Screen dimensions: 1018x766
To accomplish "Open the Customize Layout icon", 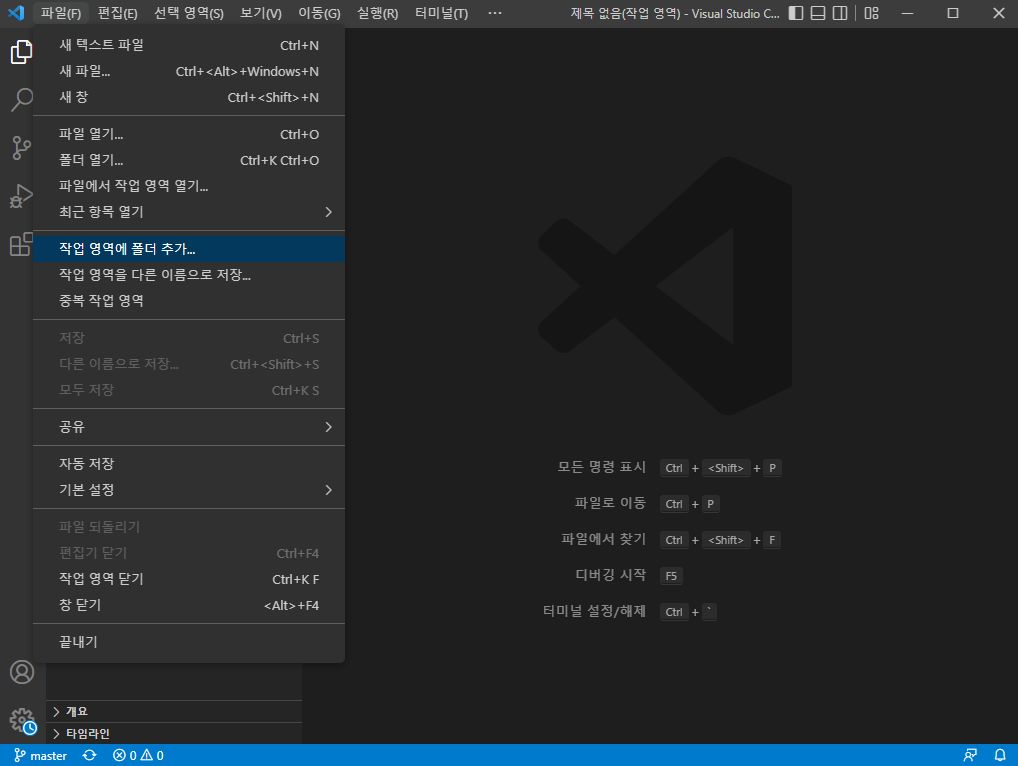I will [871, 13].
